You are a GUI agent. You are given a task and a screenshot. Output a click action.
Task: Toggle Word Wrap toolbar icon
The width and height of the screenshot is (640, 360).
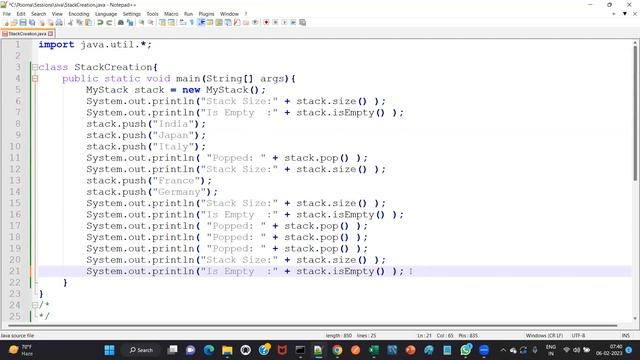(x=182, y=22)
